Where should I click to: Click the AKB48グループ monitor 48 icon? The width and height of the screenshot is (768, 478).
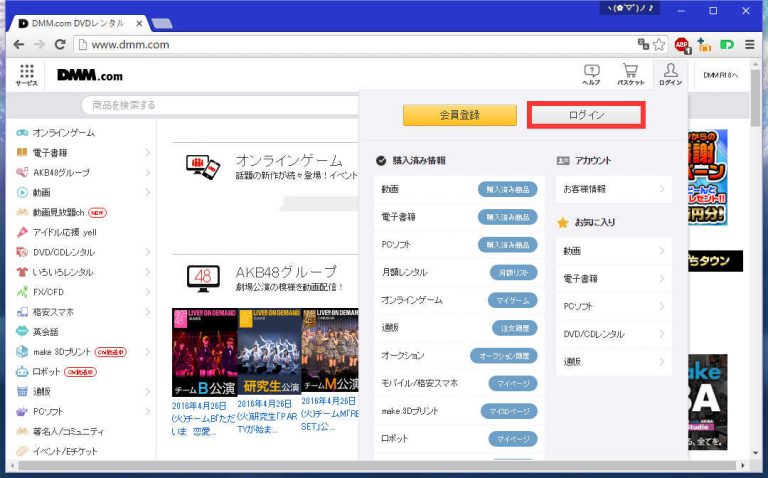[203, 278]
